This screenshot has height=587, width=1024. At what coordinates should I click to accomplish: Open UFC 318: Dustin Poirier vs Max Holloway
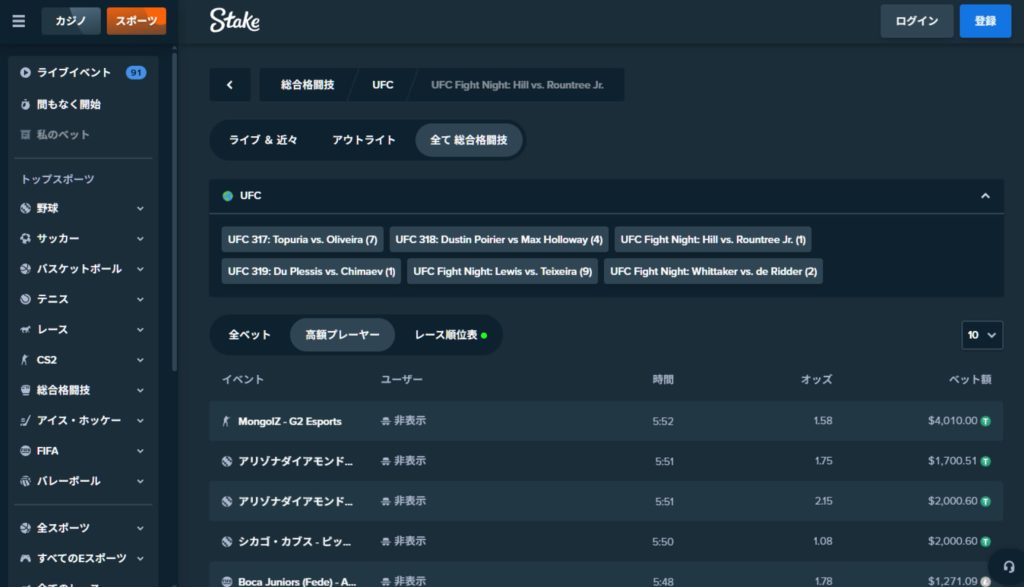coord(499,240)
